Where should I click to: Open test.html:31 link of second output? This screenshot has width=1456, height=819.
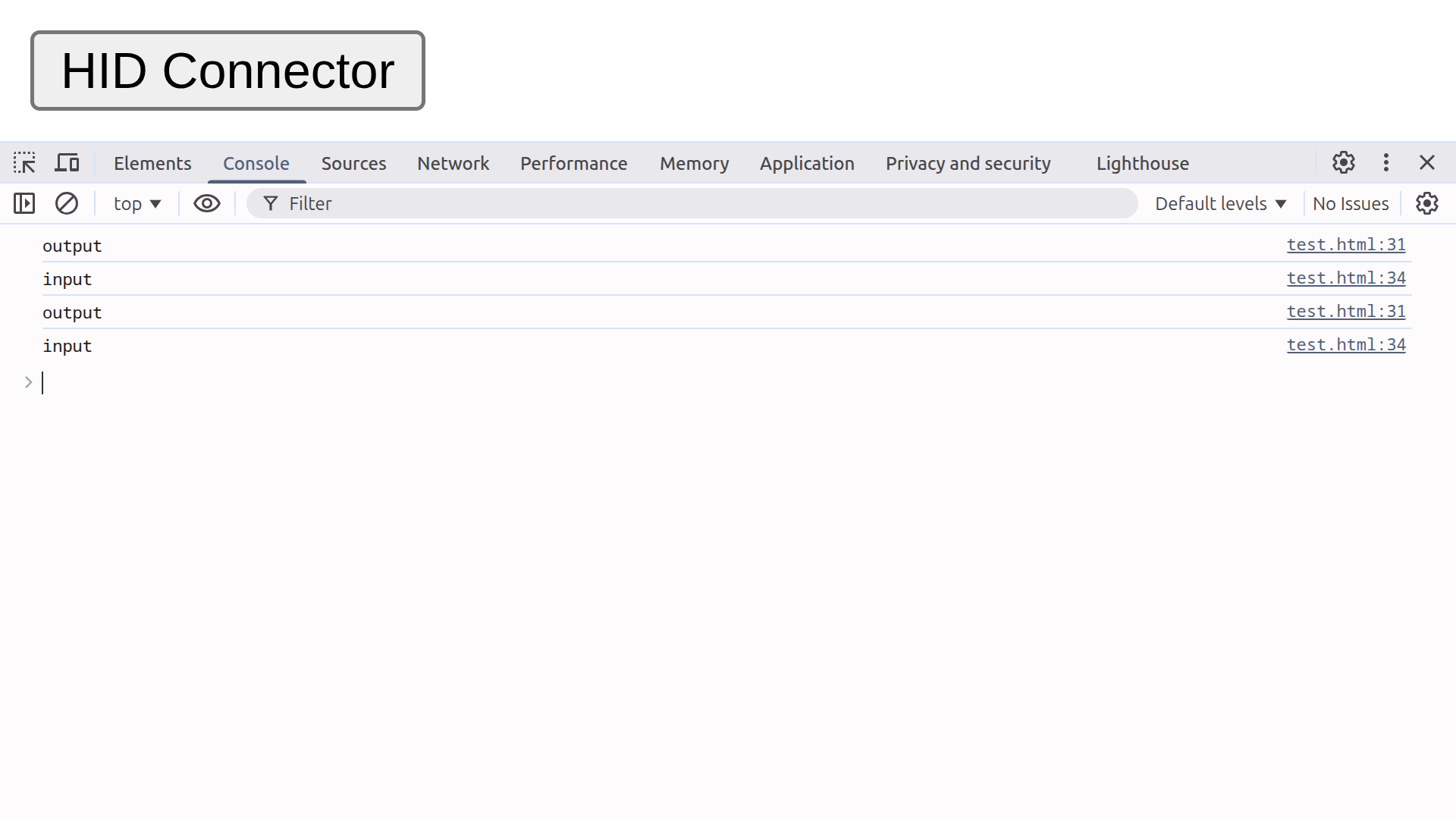[x=1346, y=312]
